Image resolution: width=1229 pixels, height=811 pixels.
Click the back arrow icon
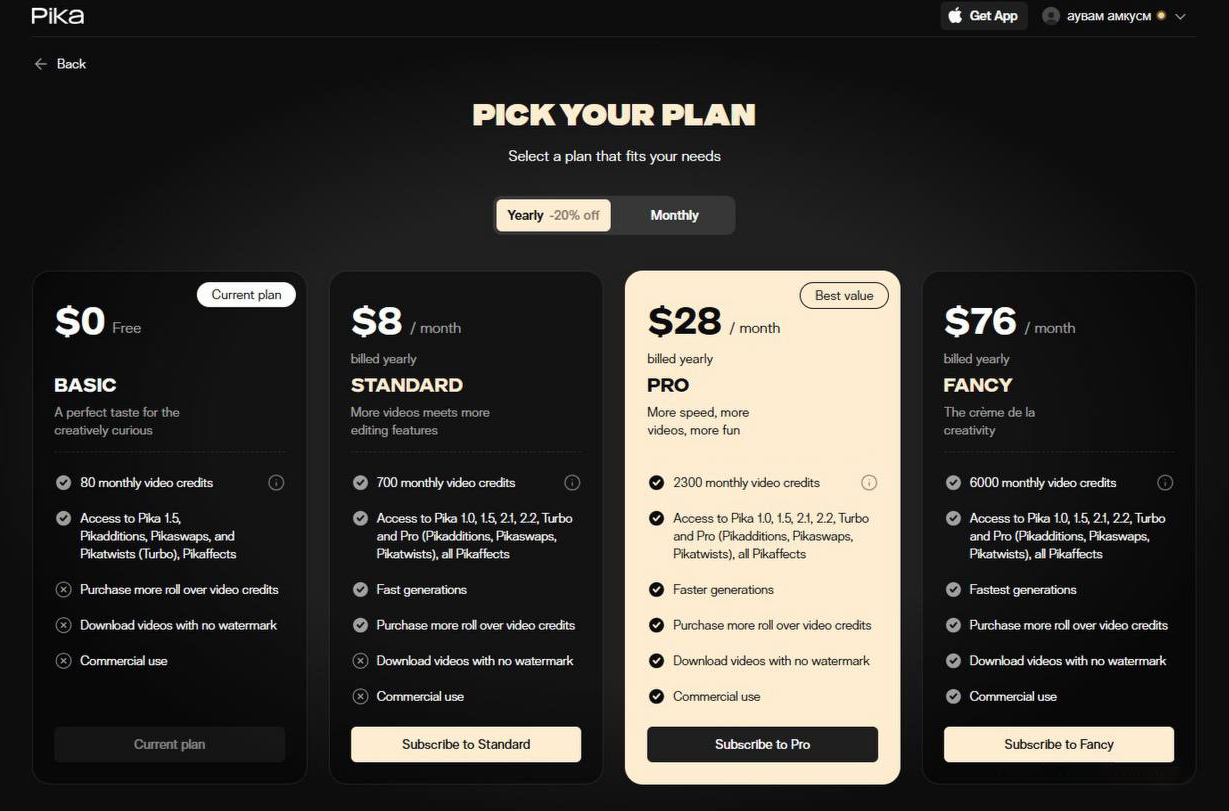[41, 64]
